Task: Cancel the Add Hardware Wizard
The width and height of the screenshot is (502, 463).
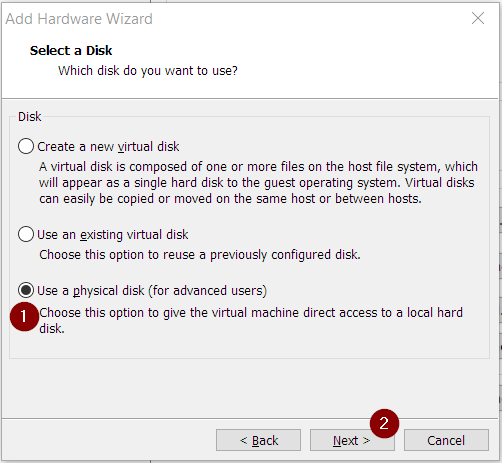Action: 446,440
